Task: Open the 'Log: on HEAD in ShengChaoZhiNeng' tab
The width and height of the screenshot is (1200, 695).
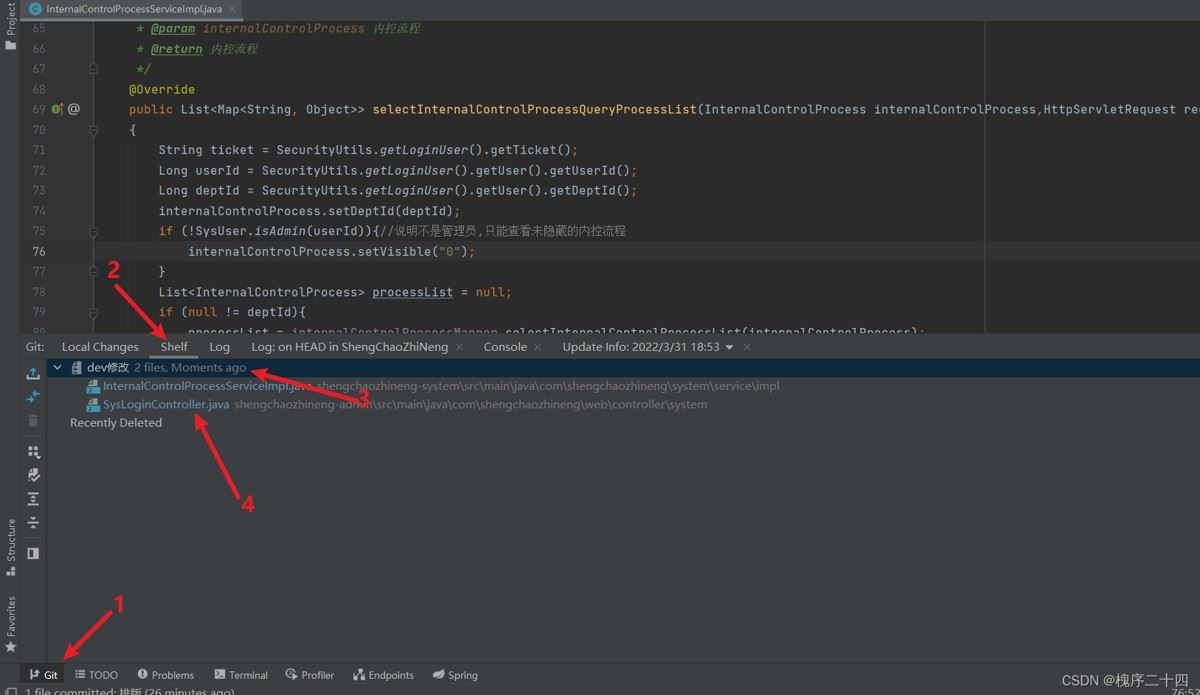Action: click(349, 347)
